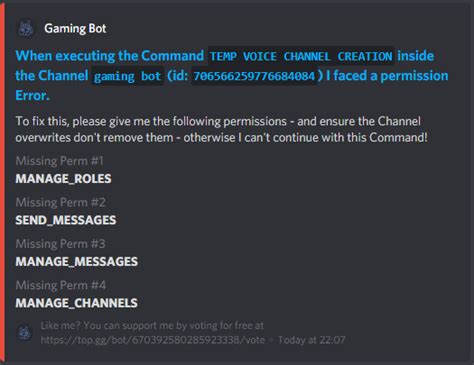Click the red embed color bar
474x365 pixels.
point(2,182)
